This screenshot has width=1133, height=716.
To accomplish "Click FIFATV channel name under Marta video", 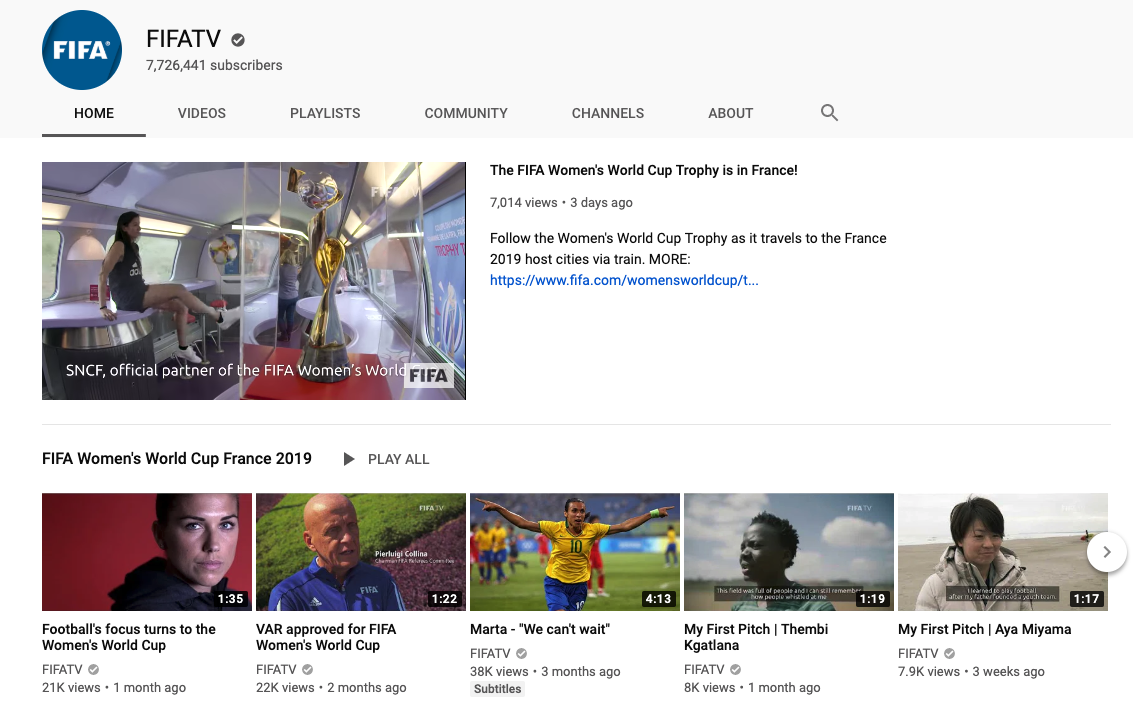I will click(x=490, y=654).
